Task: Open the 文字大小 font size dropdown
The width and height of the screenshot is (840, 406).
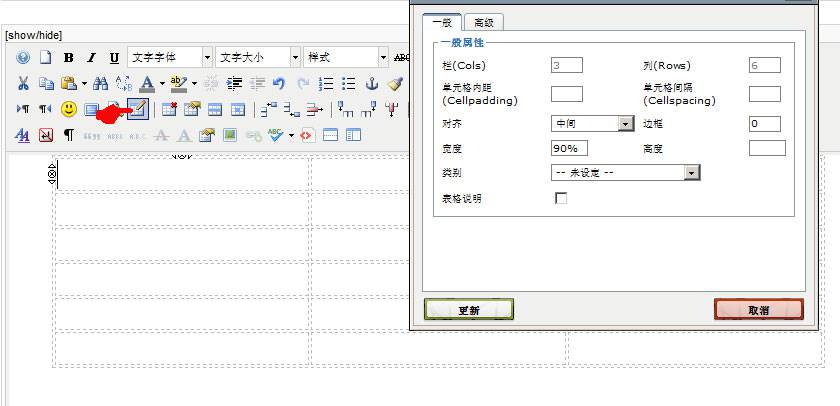Action: coord(258,57)
